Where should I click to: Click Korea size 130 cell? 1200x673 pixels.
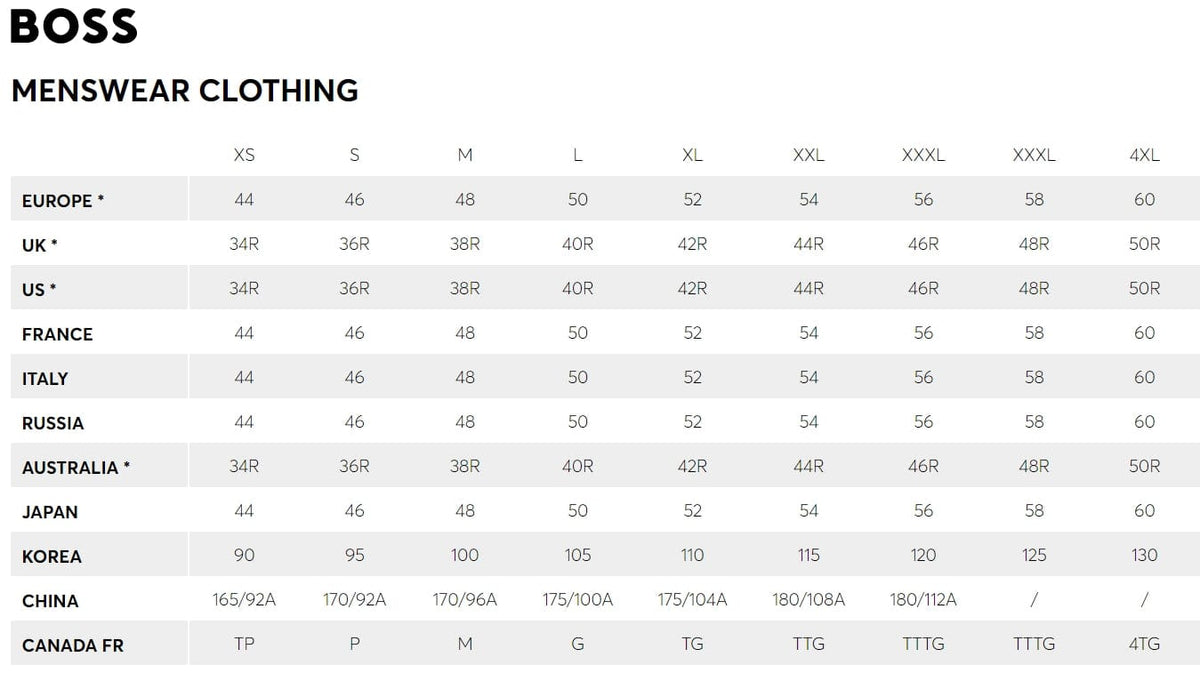point(1144,555)
